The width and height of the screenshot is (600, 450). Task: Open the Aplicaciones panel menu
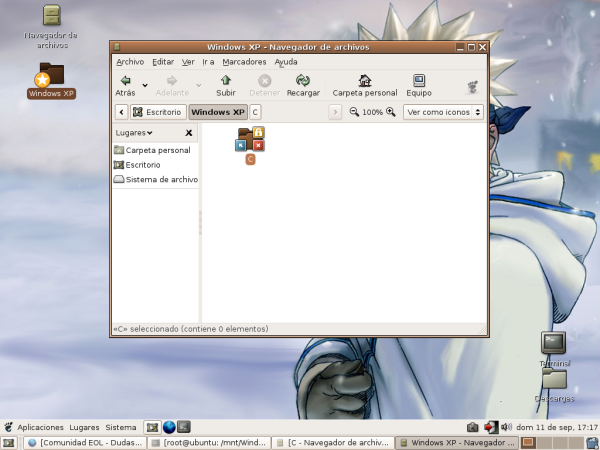pyautogui.click(x=41, y=427)
